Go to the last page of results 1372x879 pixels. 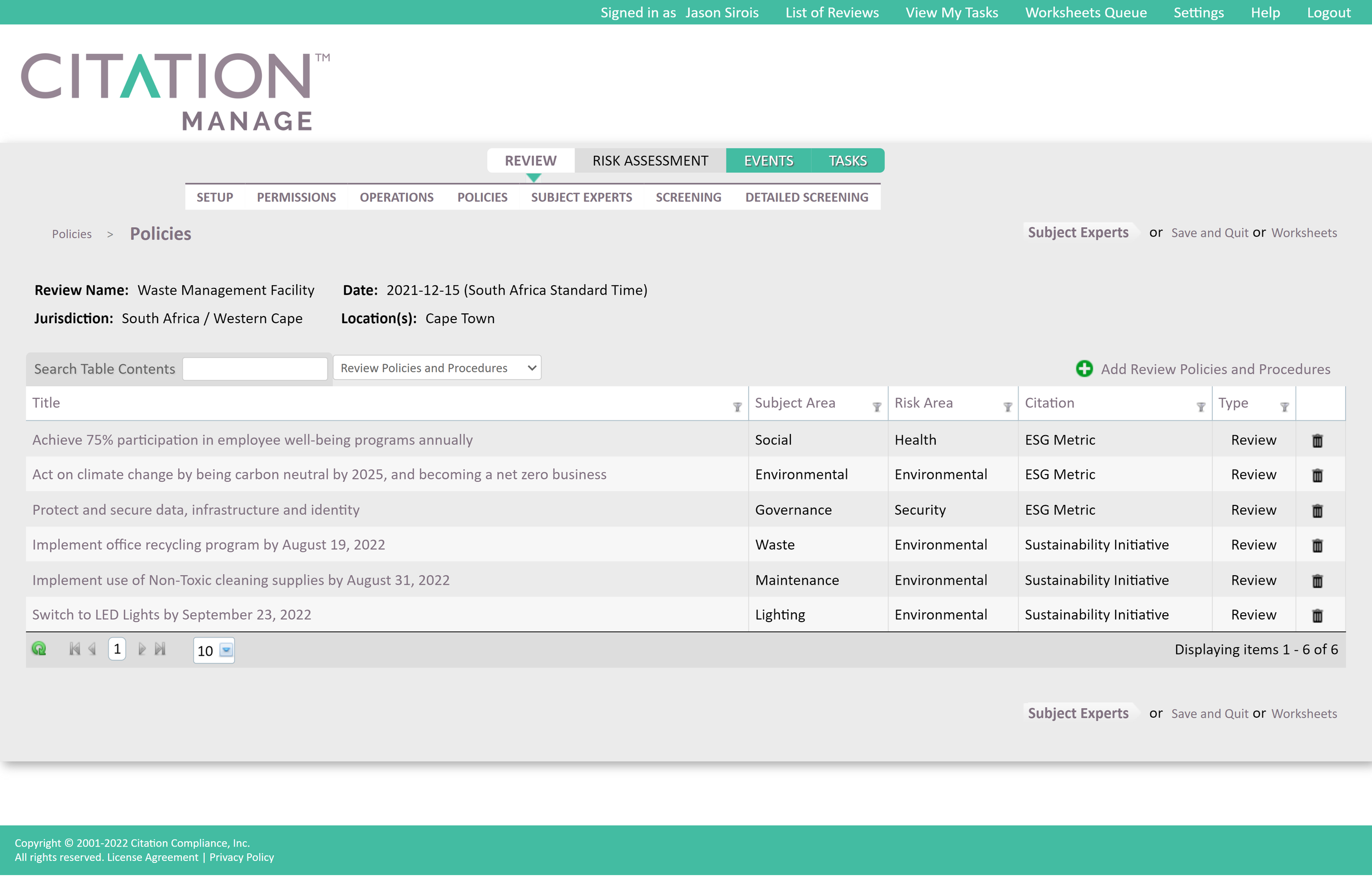coord(160,649)
